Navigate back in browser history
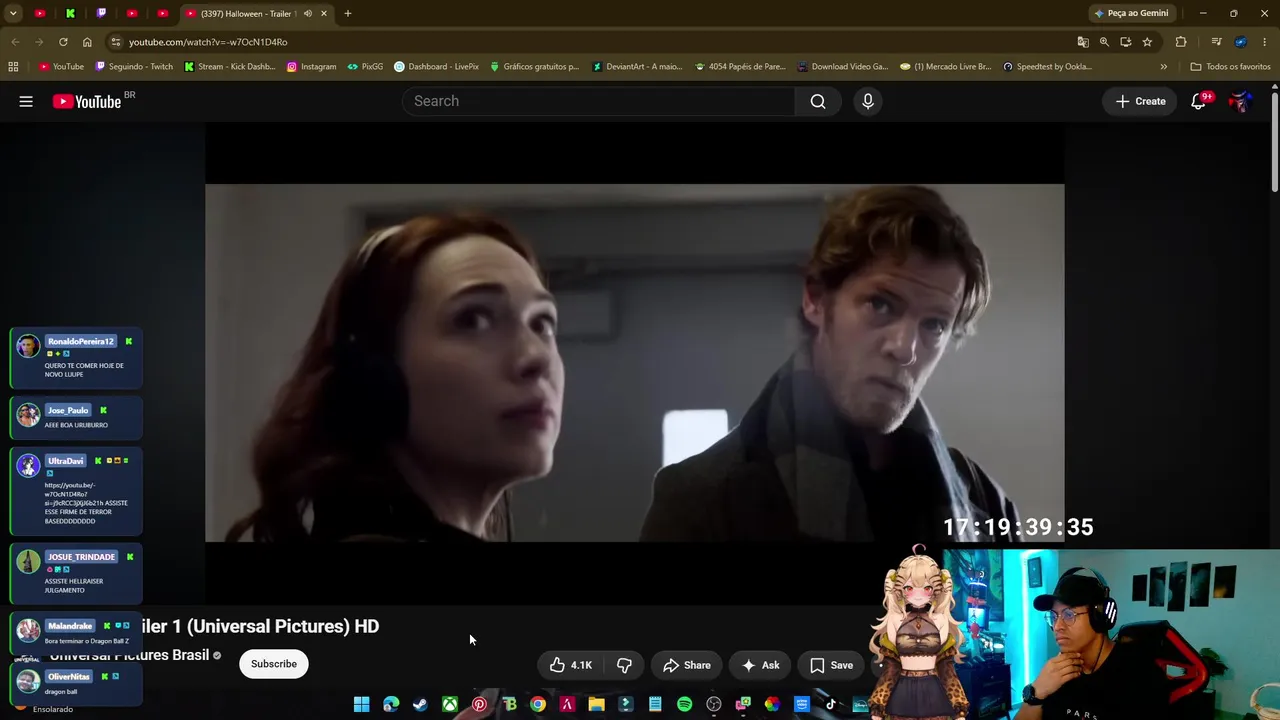This screenshot has height=720, width=1280. pos(15,42)
